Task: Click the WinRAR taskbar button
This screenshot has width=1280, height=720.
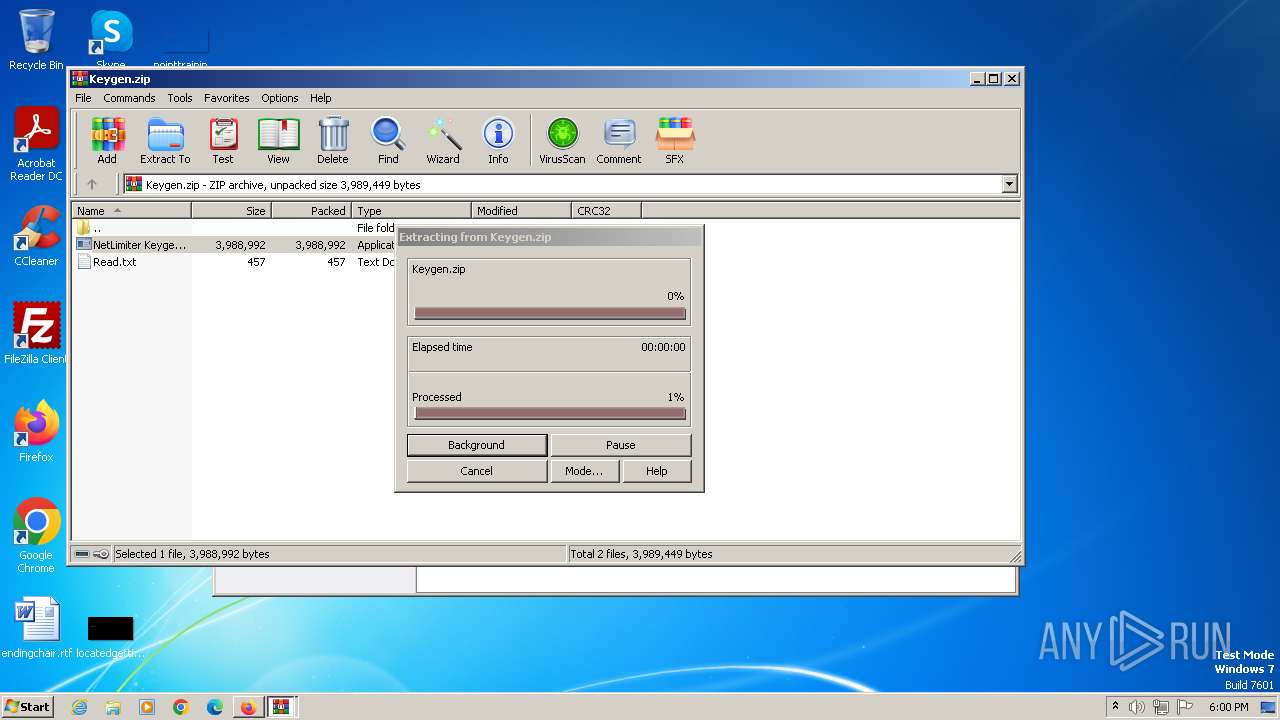Action: 281,707
